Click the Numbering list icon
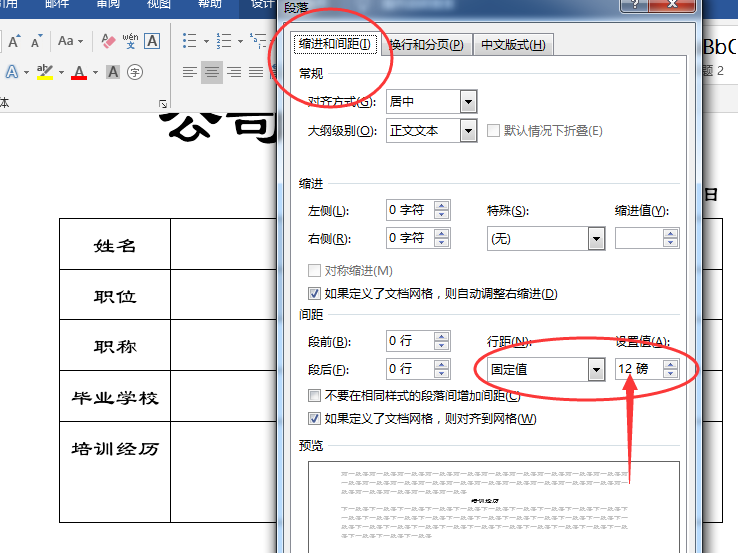This screenshot has width=738, height=553. [x=224, y=41]
